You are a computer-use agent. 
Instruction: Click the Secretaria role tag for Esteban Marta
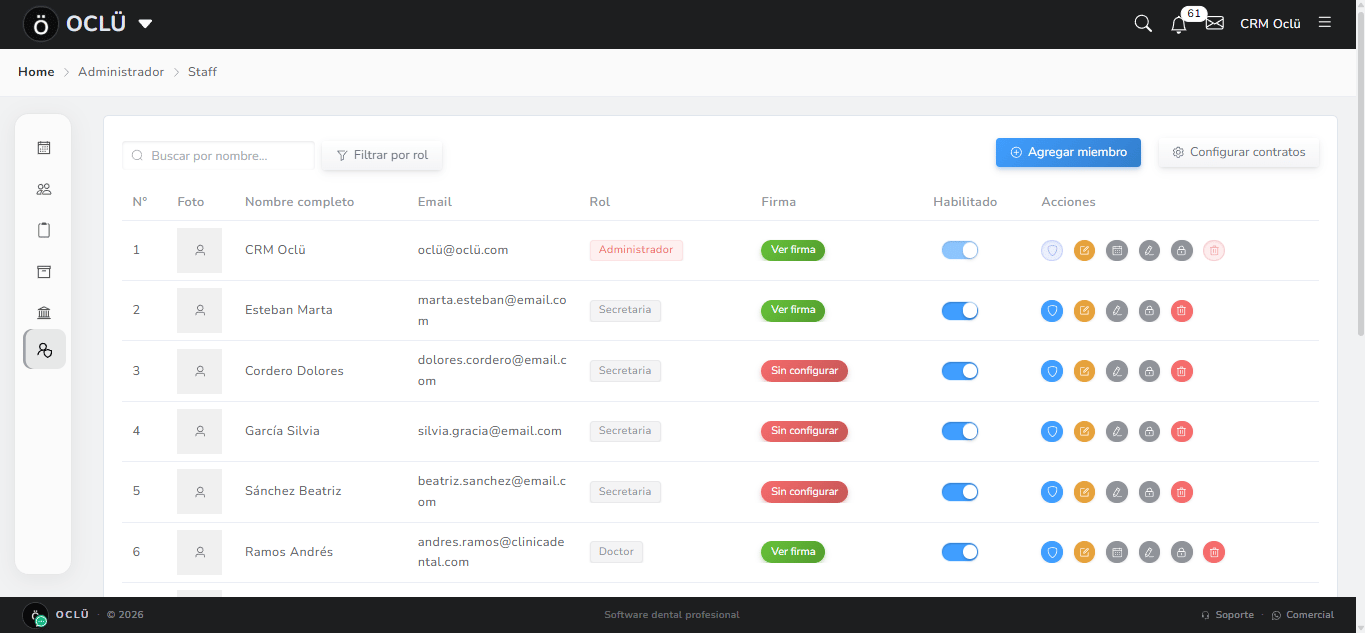(x=625, y=310)
